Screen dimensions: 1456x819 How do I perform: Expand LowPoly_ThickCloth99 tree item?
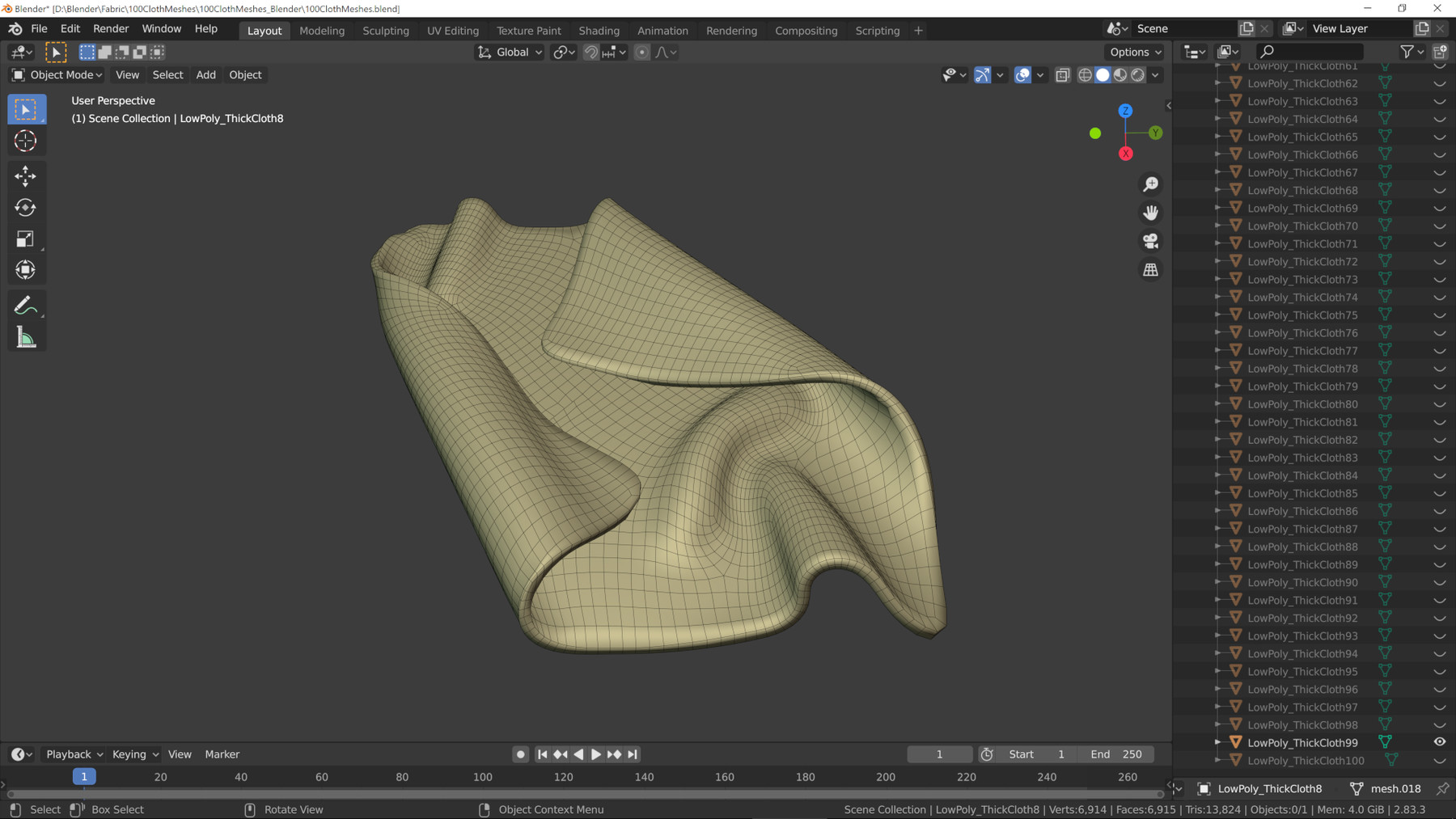(x=1217, y=742)
